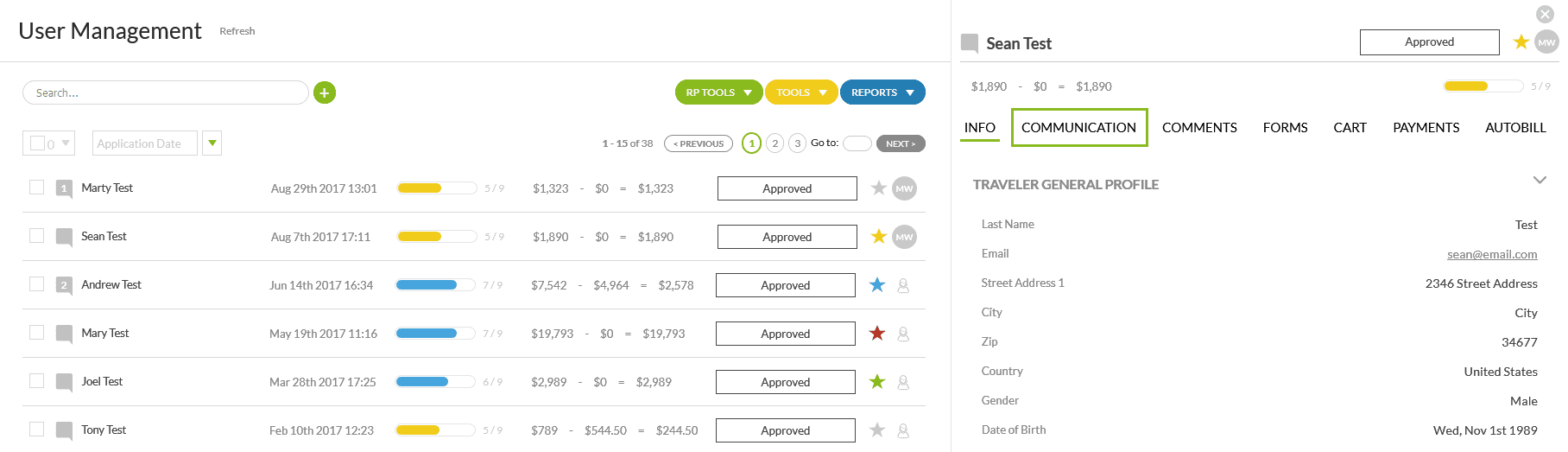
Task: Click the MW avatar on Marty Test row
Action: [x=904, y=188]
